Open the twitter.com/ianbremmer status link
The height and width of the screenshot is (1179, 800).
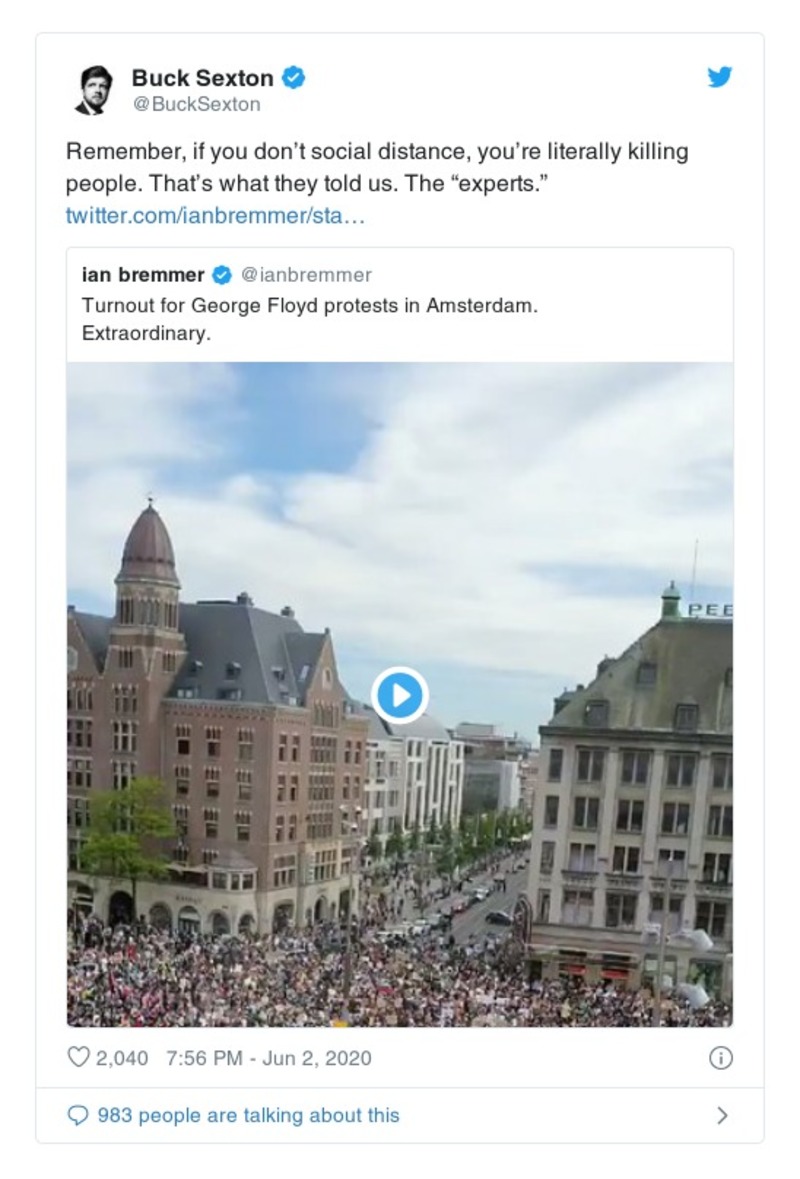click(x=215, y=216)
